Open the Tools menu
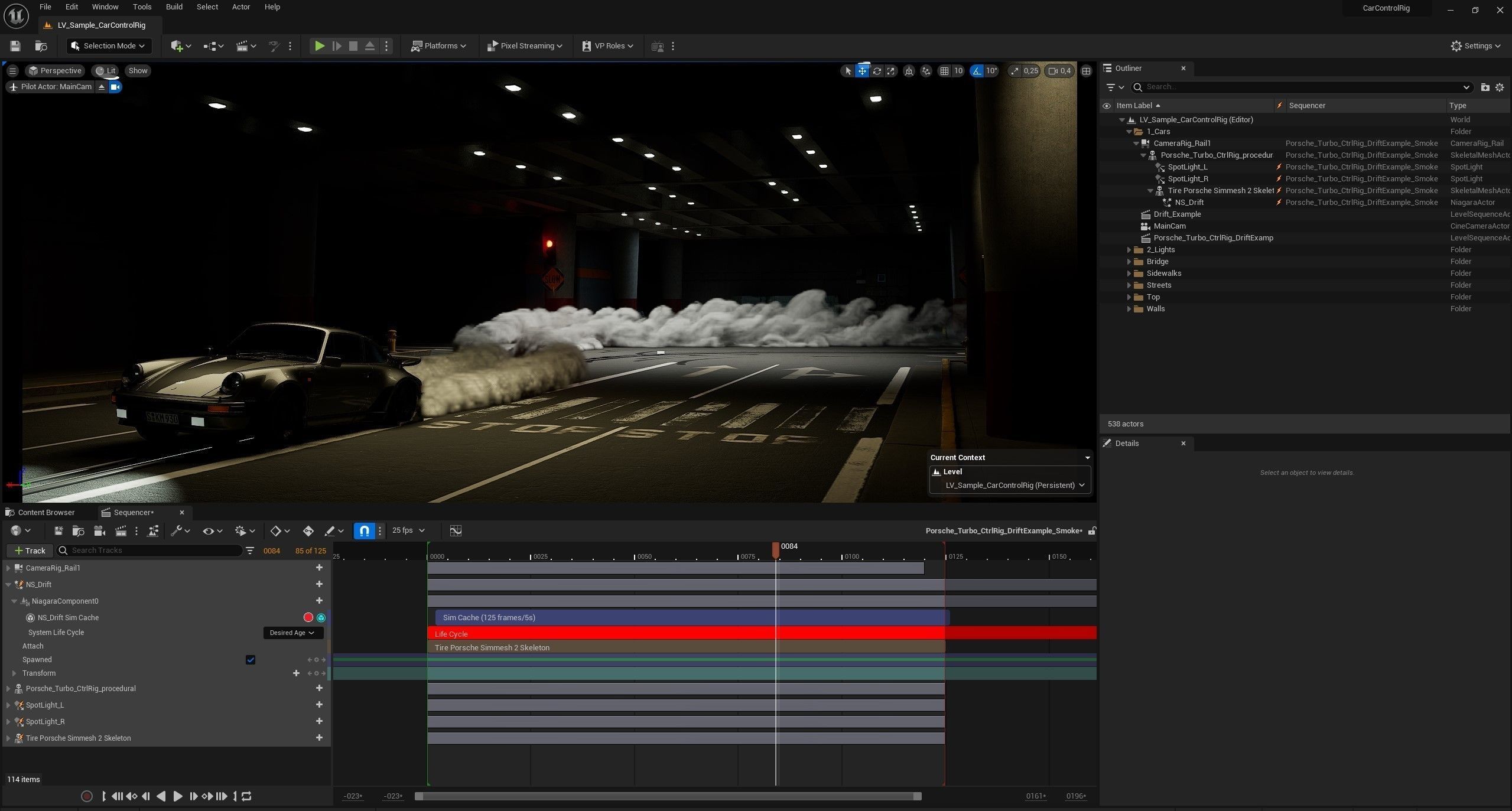The width and height of the screenshot is (1512, 811). point(142,7)
